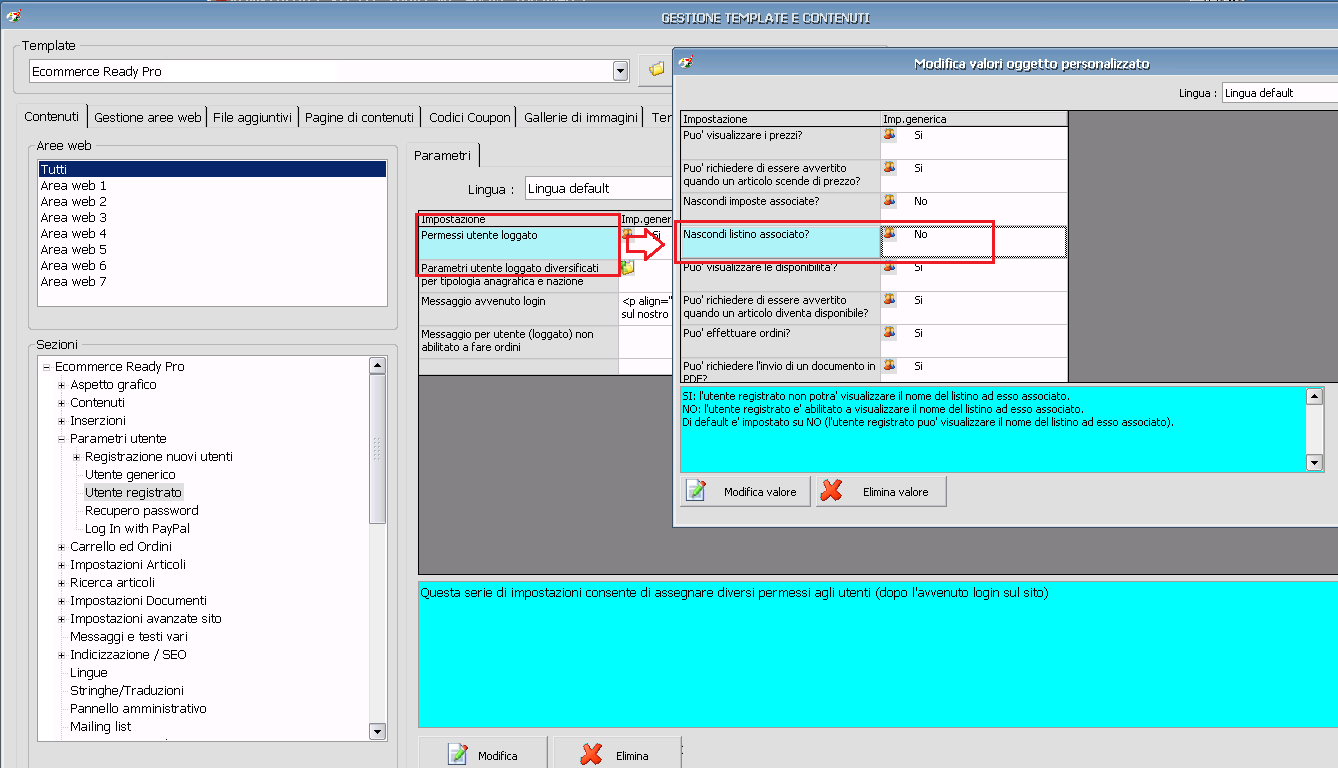Expand the Aspetto grafico node
Screen dimensions: 1338x768
(61, 385)
